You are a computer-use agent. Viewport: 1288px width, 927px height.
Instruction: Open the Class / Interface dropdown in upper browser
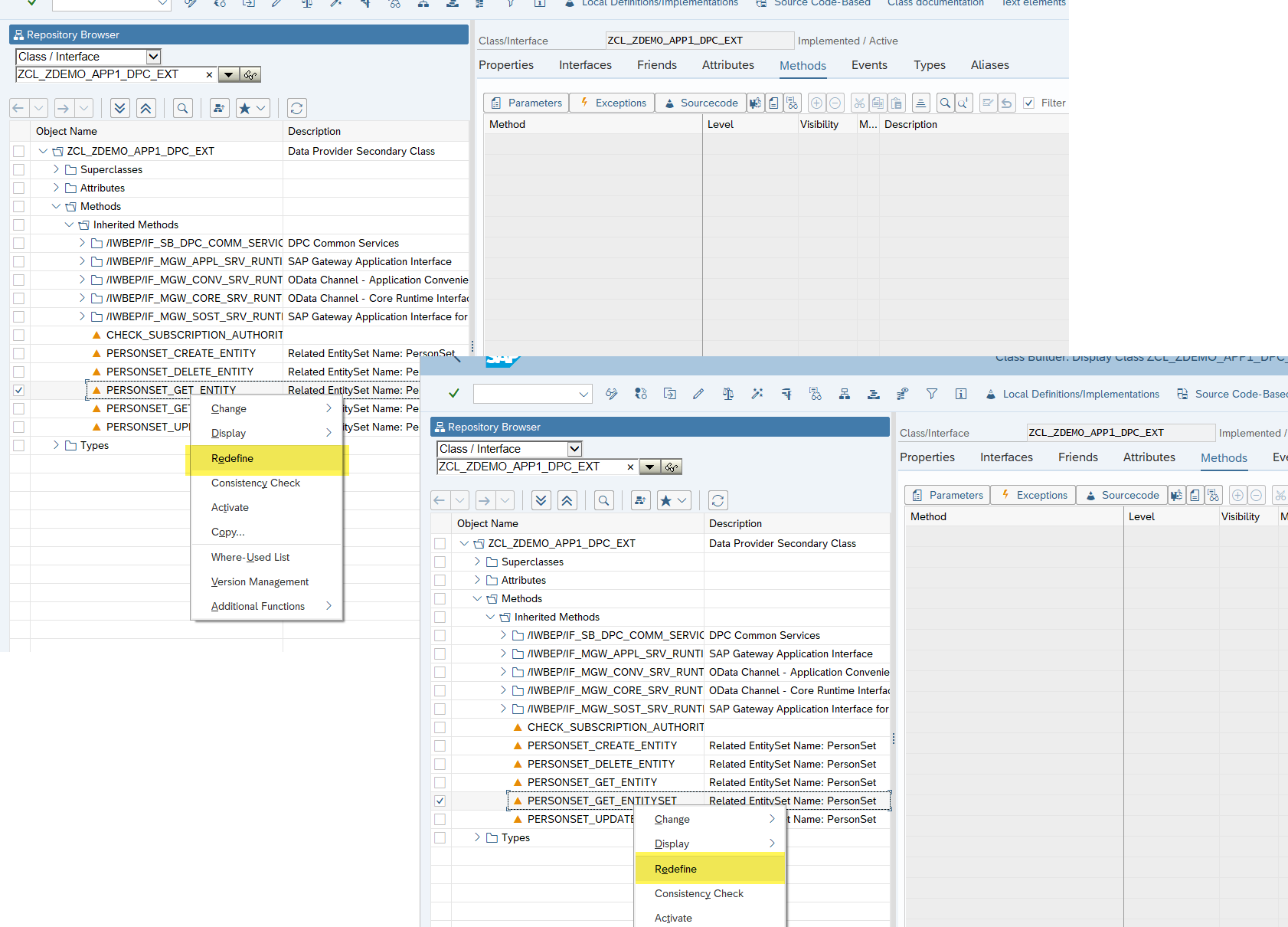(153, 57)
